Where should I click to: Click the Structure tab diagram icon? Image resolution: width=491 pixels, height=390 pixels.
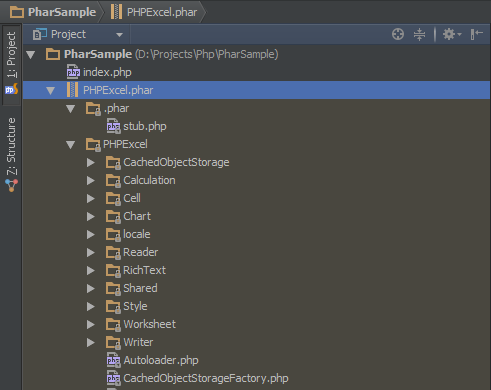coord(11,185)
